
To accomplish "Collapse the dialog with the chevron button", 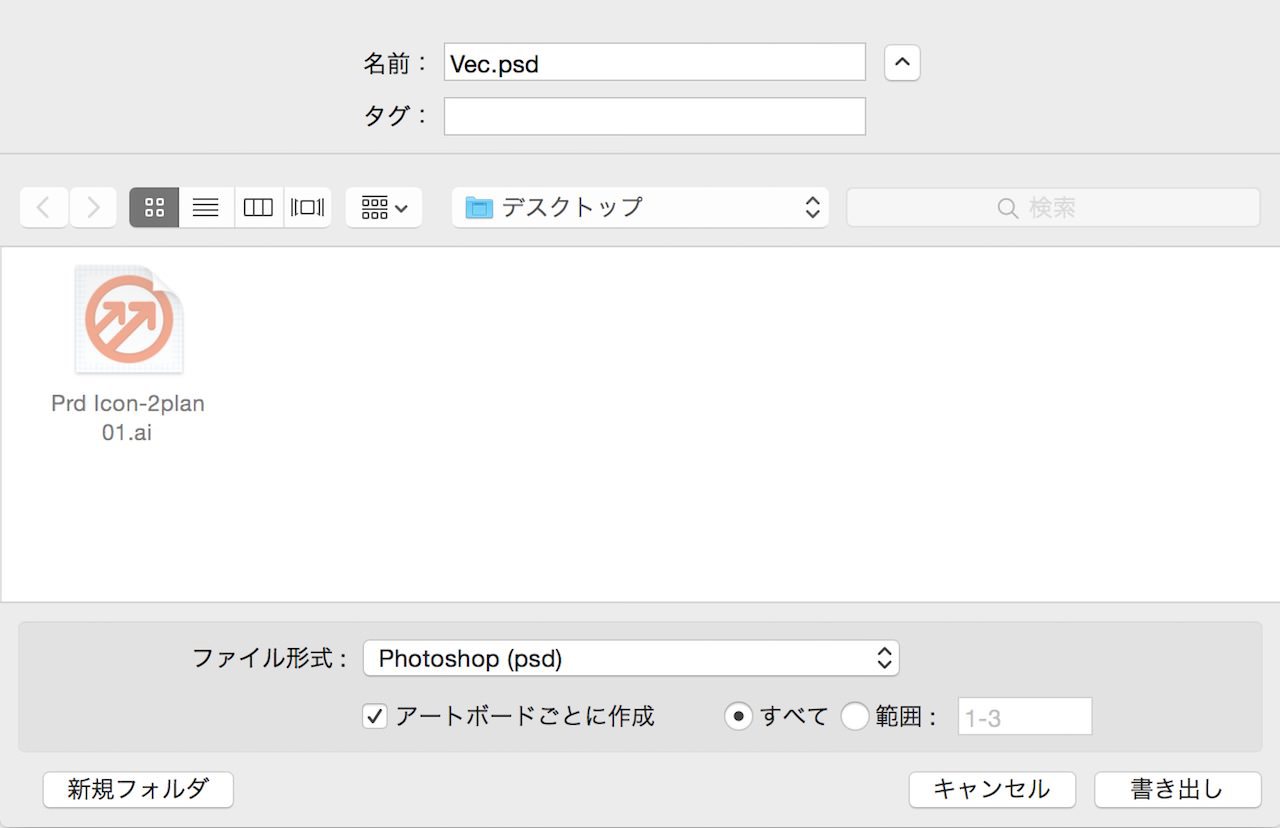I will tap(902, 63).
